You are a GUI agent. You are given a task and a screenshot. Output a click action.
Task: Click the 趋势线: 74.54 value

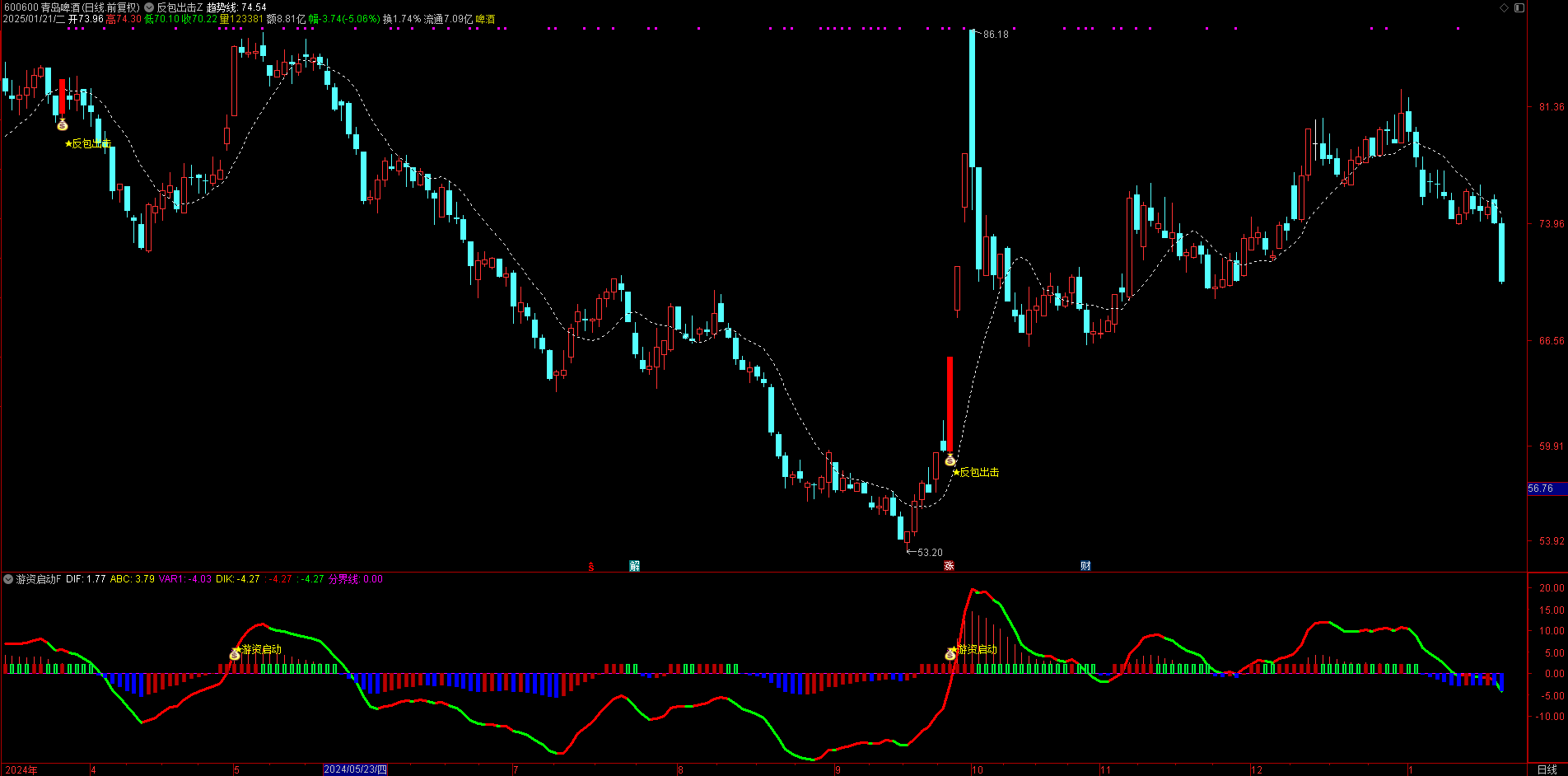pos(236,7)
